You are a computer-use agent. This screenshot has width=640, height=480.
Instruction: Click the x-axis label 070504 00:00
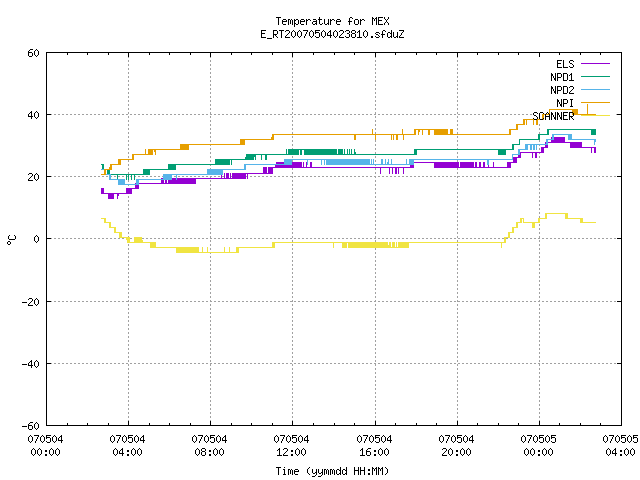click(45, 446)
